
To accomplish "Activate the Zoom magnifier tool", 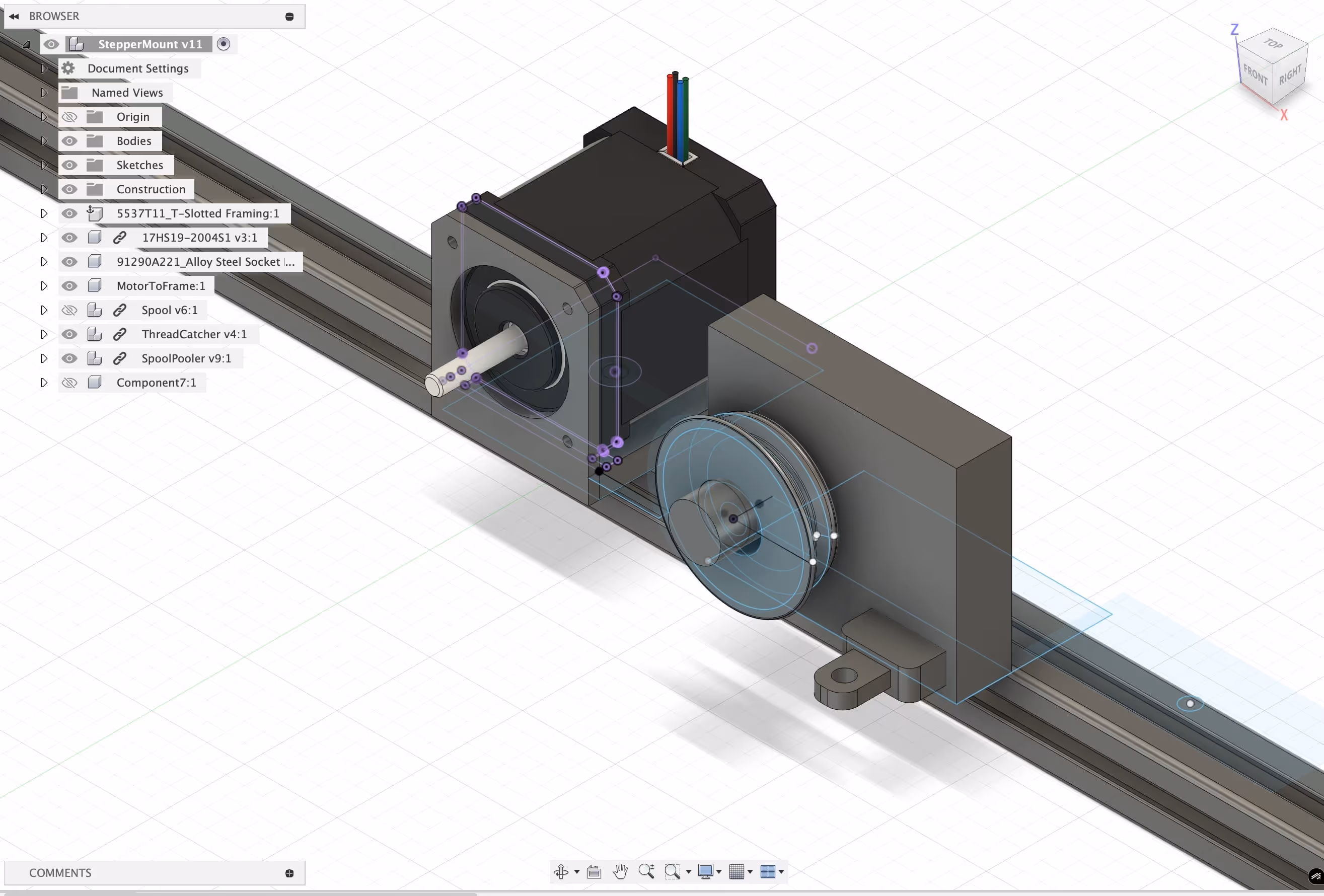I will coord(646,871).
